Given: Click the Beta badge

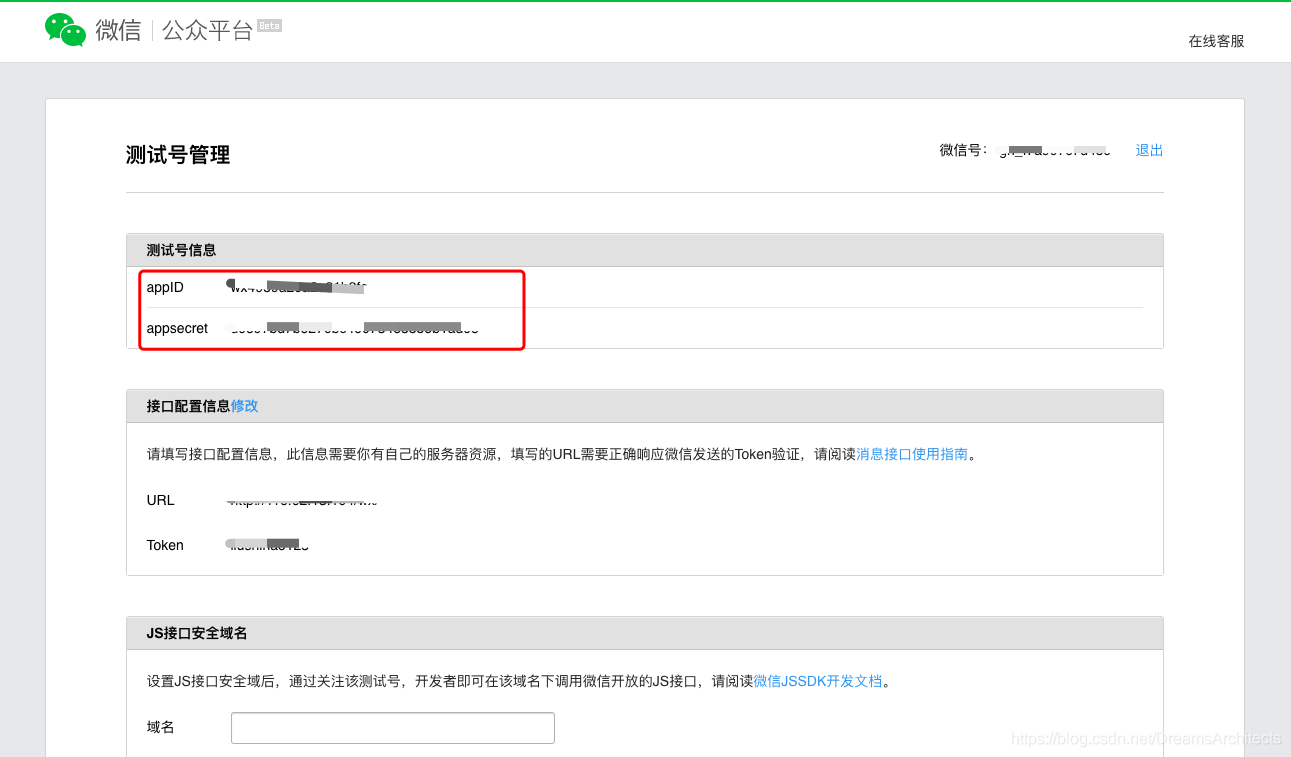Looking at the screenshot, I should click(269, 25).
